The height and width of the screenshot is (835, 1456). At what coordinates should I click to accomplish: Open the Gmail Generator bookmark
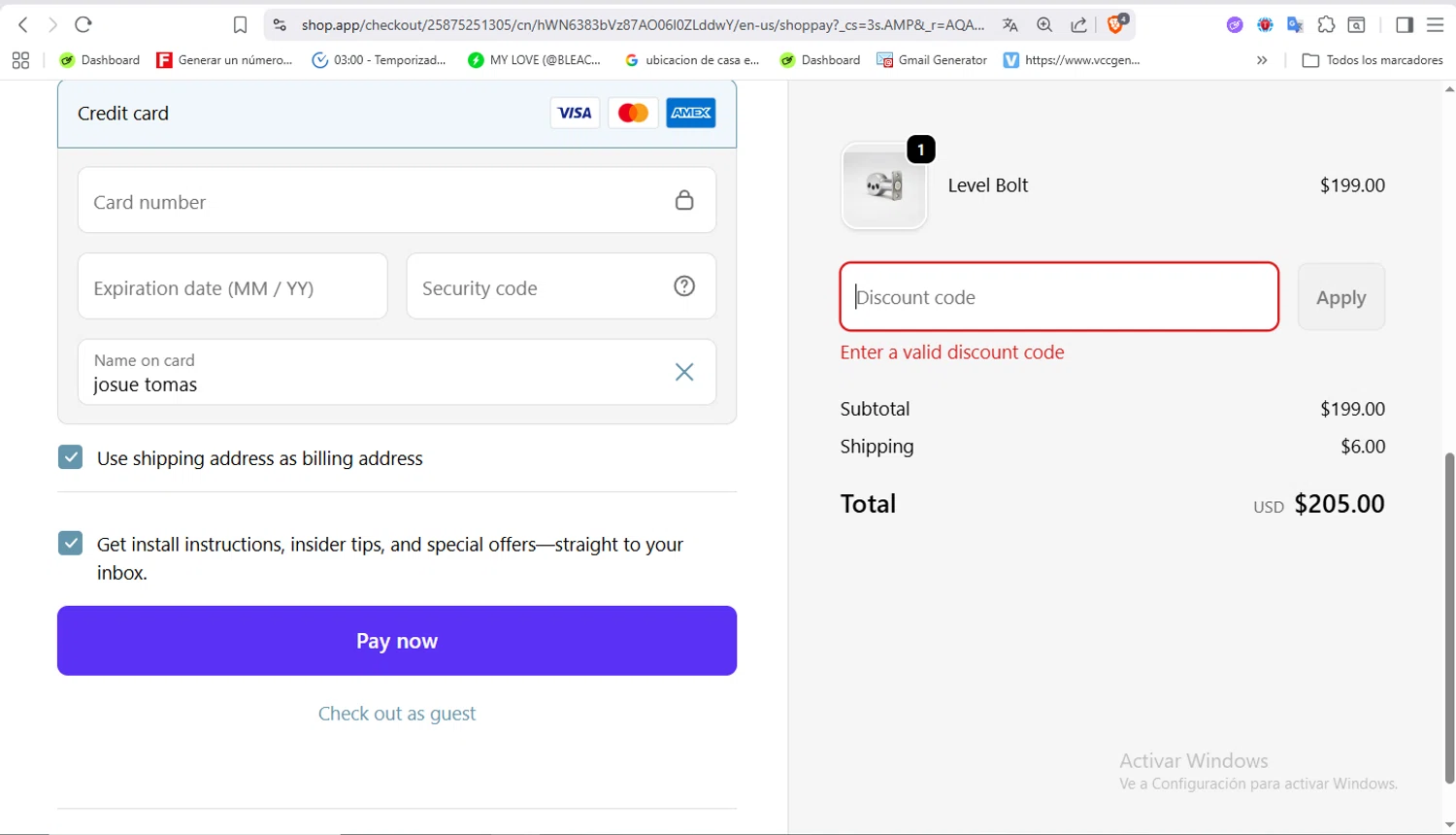click(932, 60)
